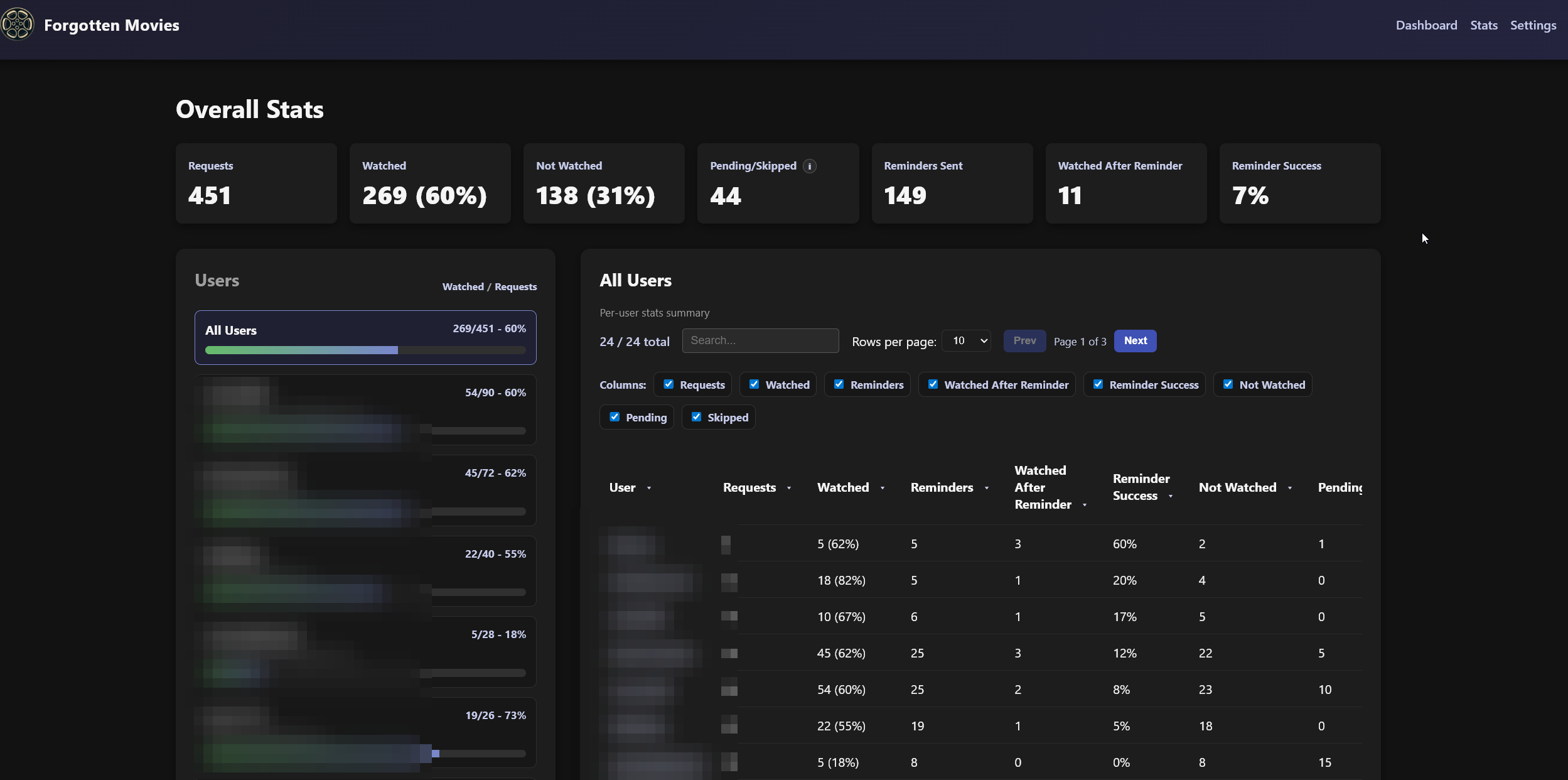The image size is (1568, 780).
Task: Sort table by Not Watched column
Action: point(1245,487)
